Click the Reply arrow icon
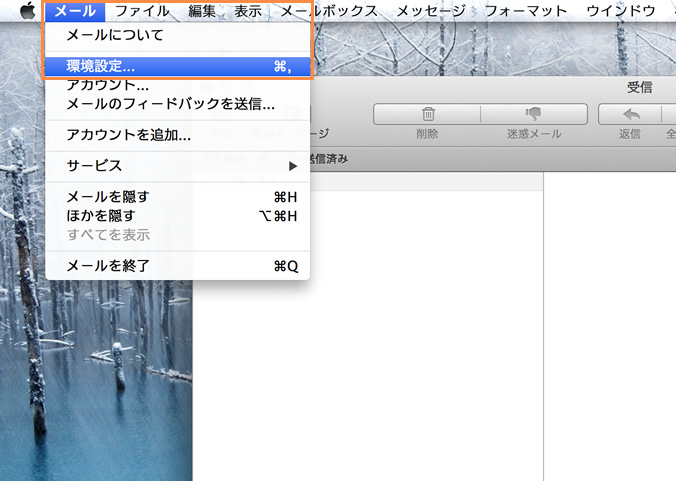The width and height of the screenshot is (676, 481). tap(631, 114)
